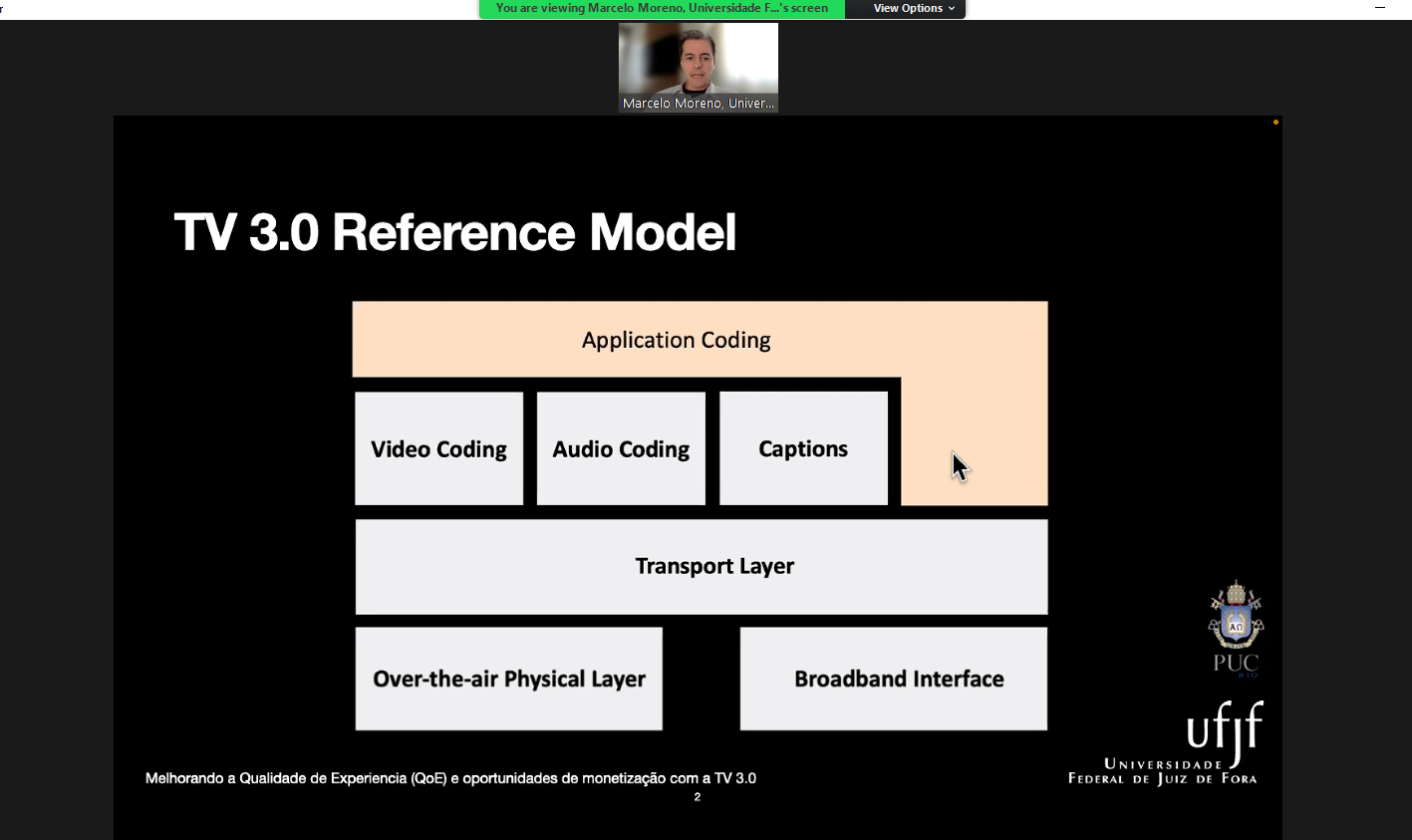Click the green screen-sharing notification banner
The height and width of the screenshot is (840, 1412).
[662, 8]
